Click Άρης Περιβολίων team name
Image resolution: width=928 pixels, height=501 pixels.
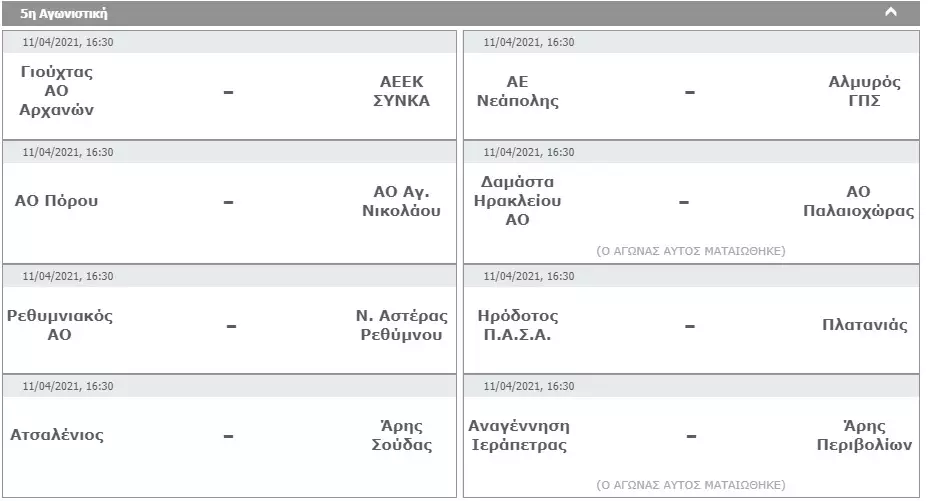click(863, 435)
